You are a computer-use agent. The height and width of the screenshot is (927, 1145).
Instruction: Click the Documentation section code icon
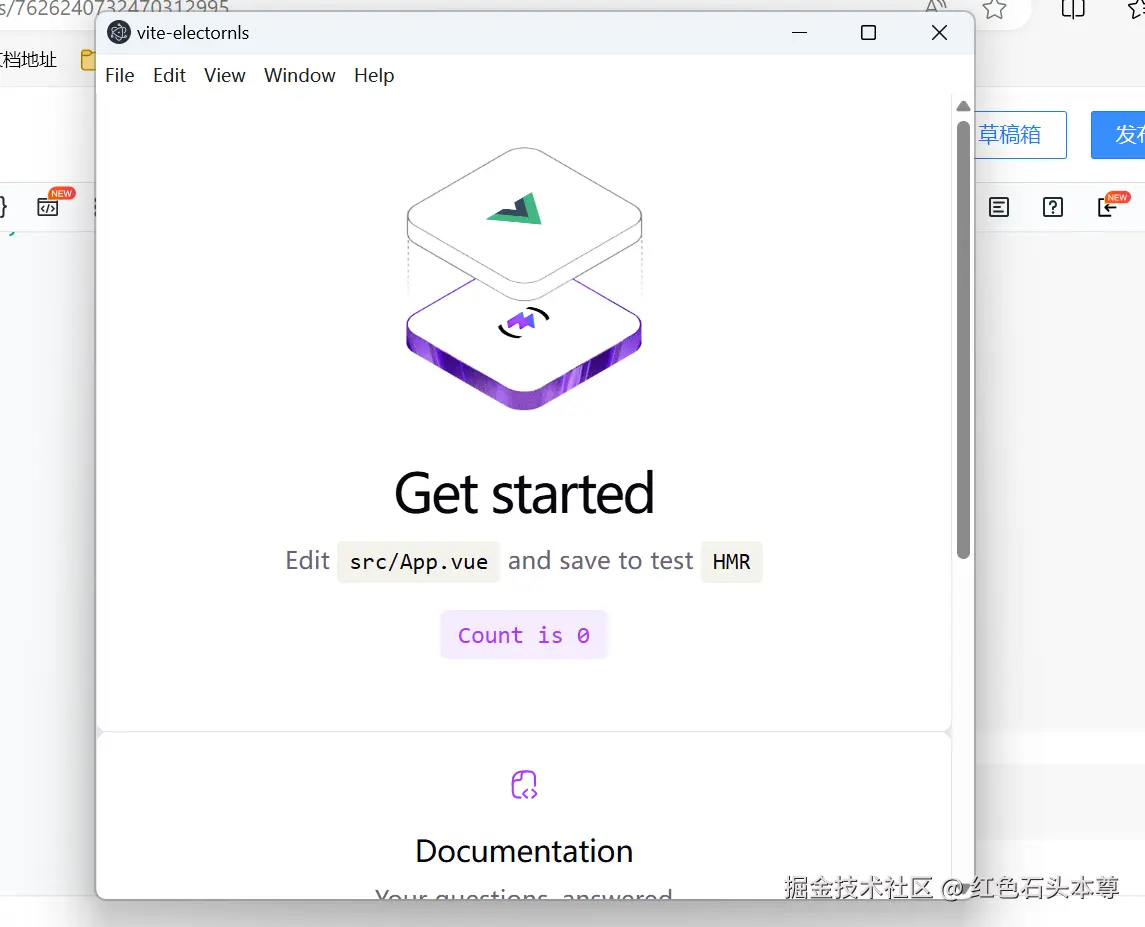click(x=524, y=785)
